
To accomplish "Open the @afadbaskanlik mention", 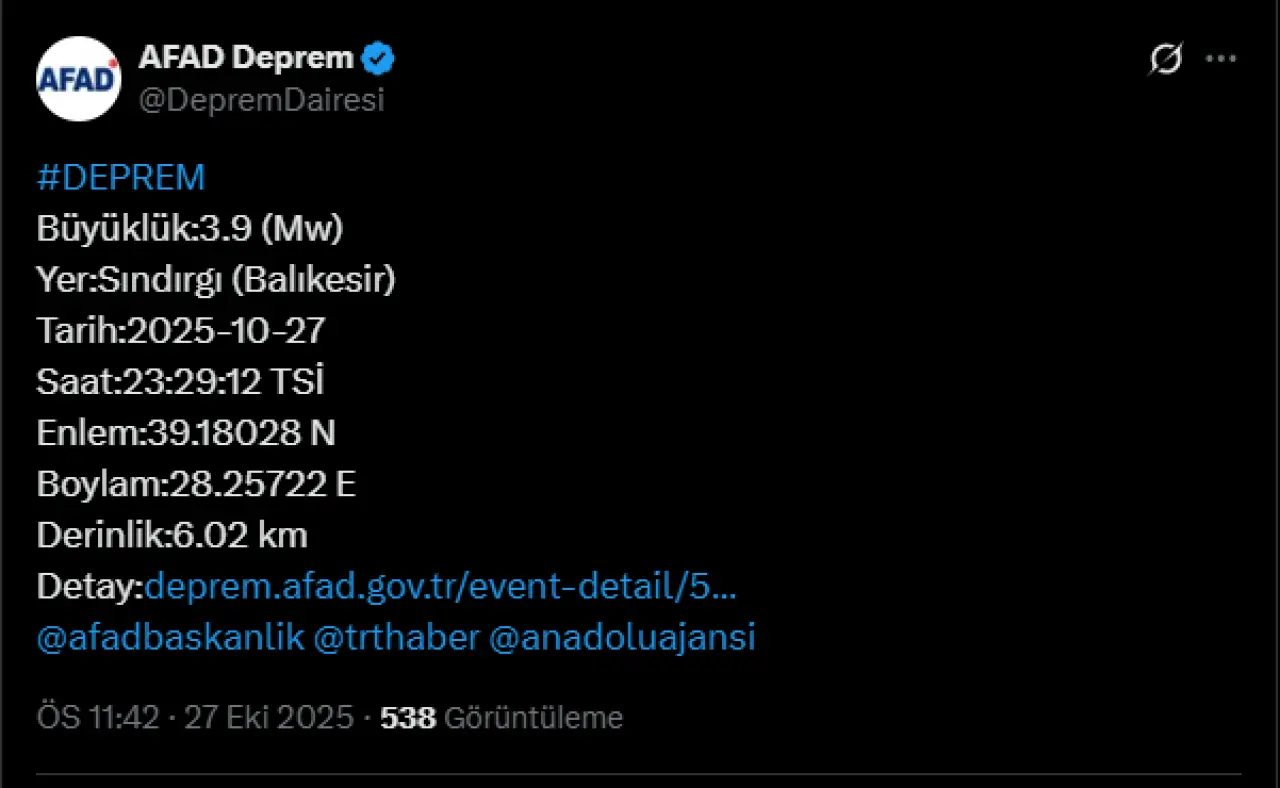I will 170,638.
